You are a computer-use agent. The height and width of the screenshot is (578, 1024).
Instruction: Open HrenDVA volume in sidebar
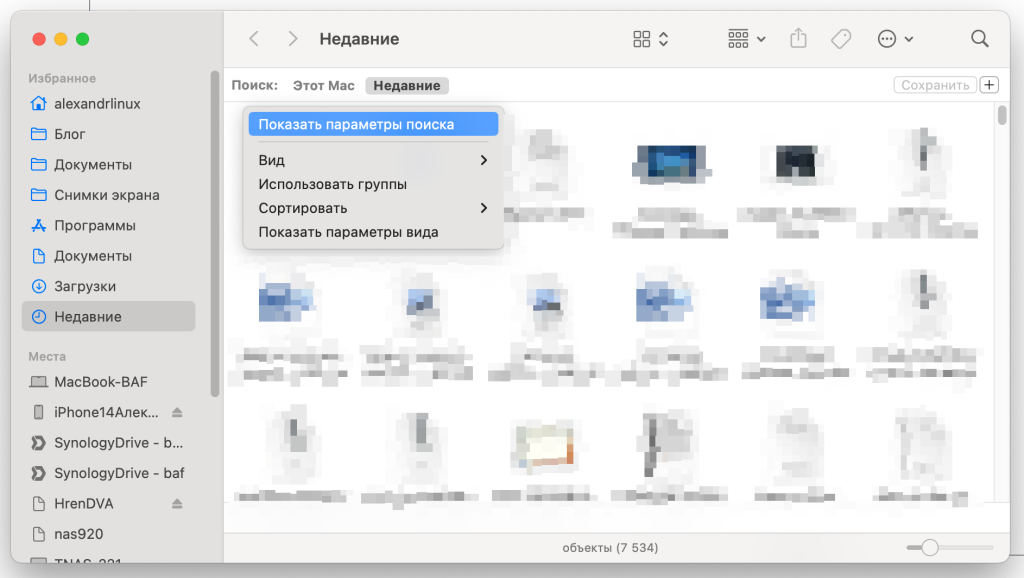[x=84, y=504]
